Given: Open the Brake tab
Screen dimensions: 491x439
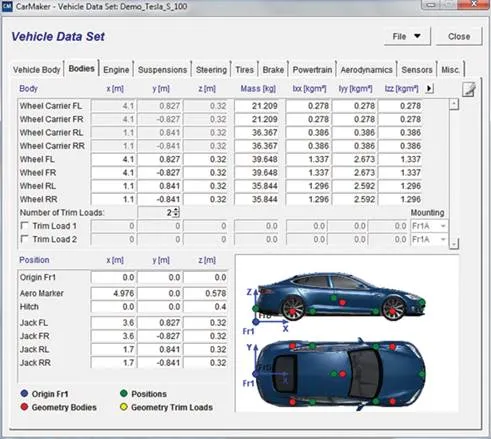Looking at the screenshot, I should pos(273,70).
